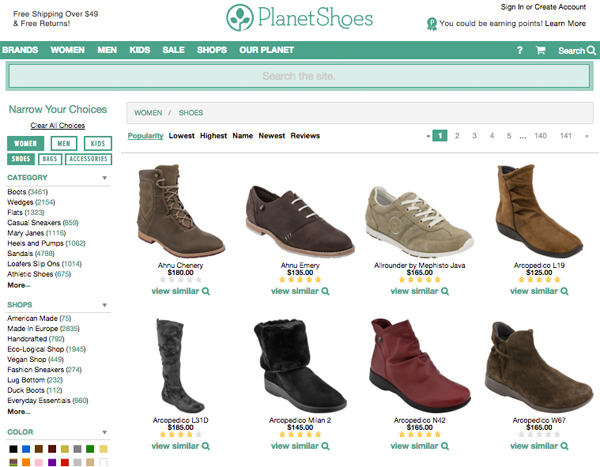Image resolution: width=600 pixels, height=467 pixels.
Task: Filter by Made In Europe shop
Action: [43, 328]
